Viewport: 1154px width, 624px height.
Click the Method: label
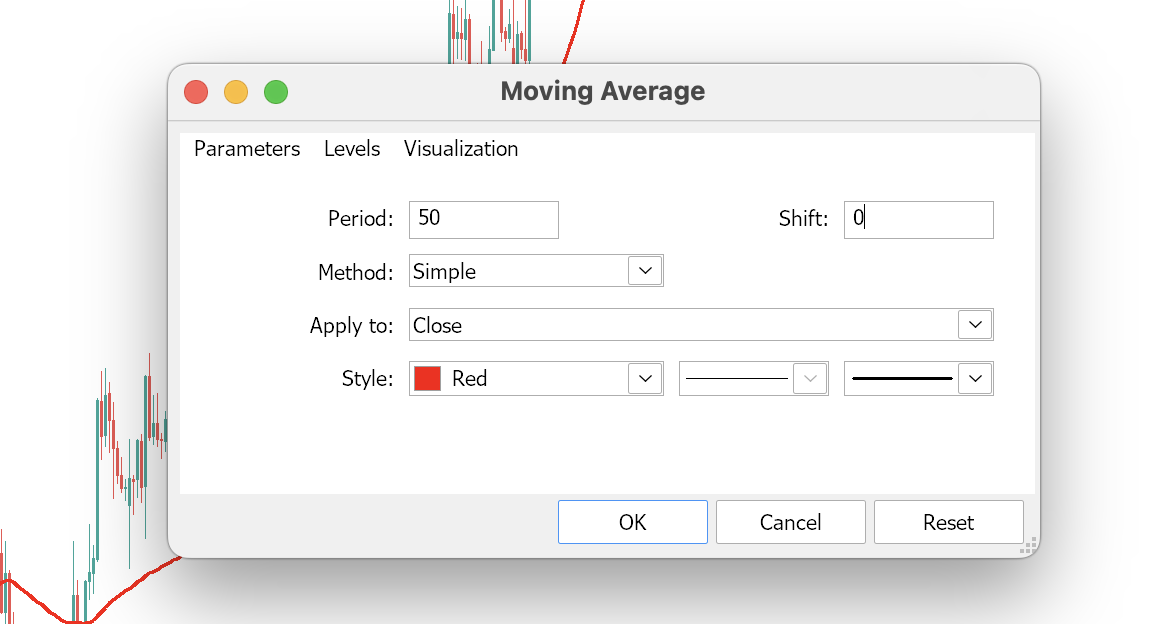pyautogui.click(x=355, y=272)
